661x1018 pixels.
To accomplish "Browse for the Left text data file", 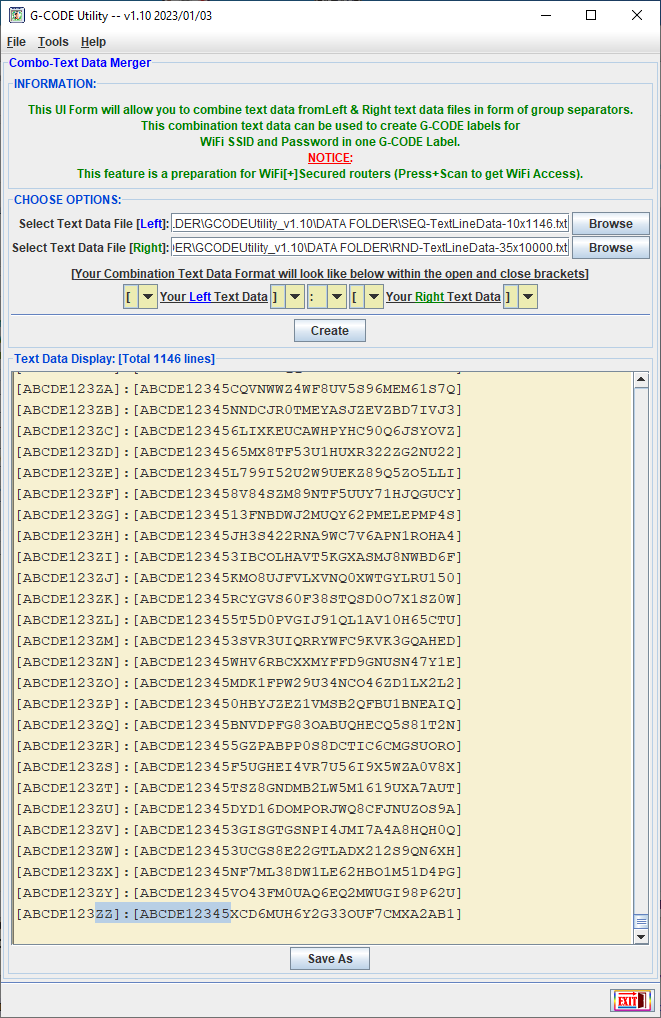I will 610,223.
